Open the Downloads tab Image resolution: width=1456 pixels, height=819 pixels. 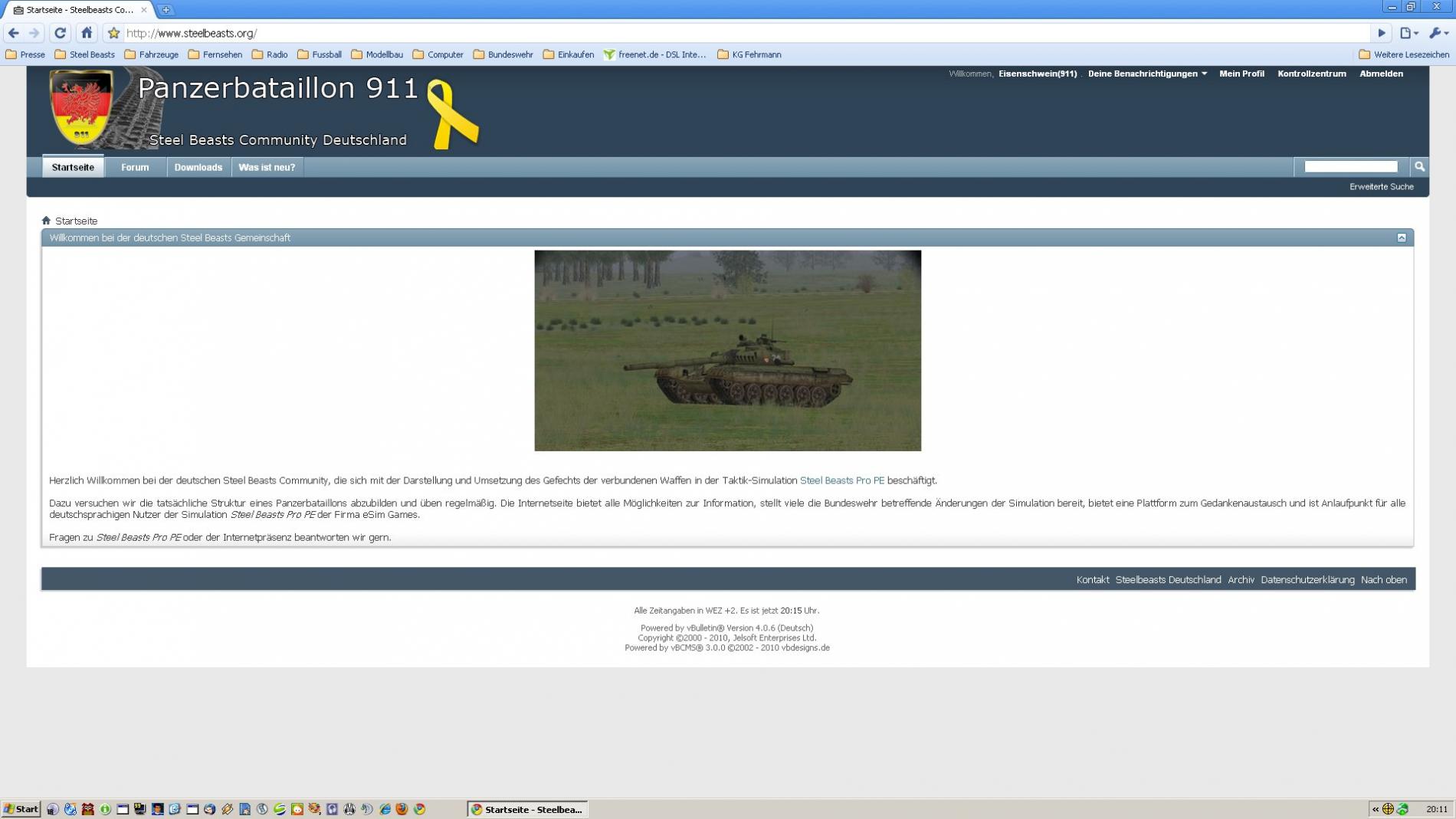click(x=198, y=167)
